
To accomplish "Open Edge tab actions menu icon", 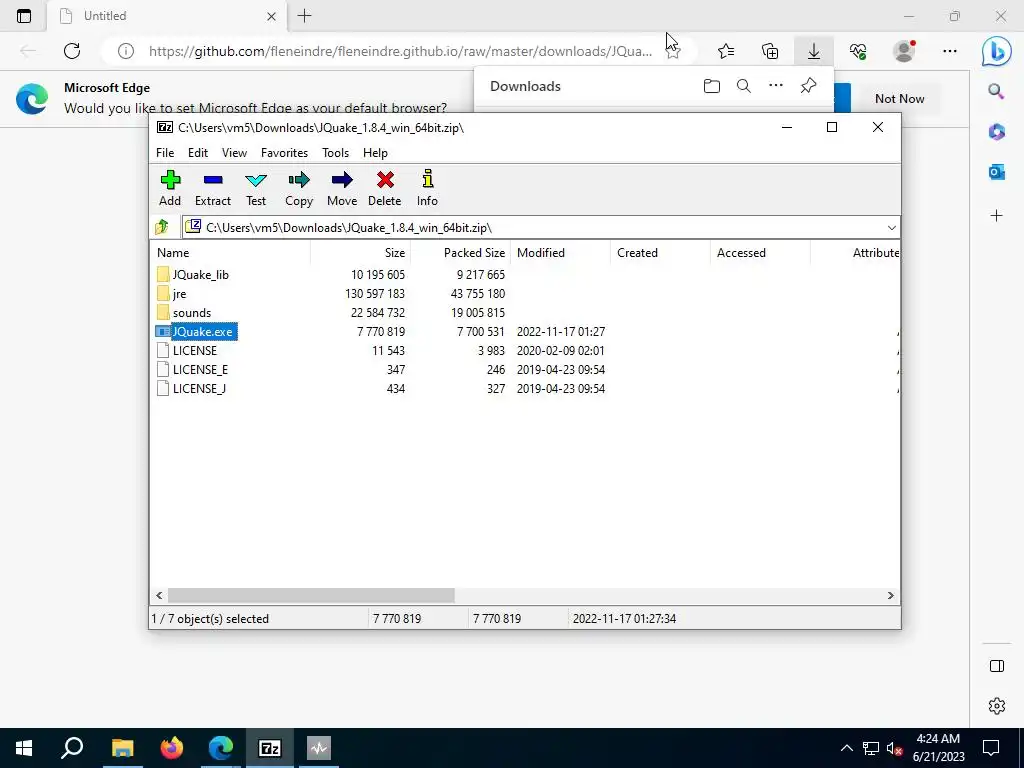I will [x=24, y=16].
